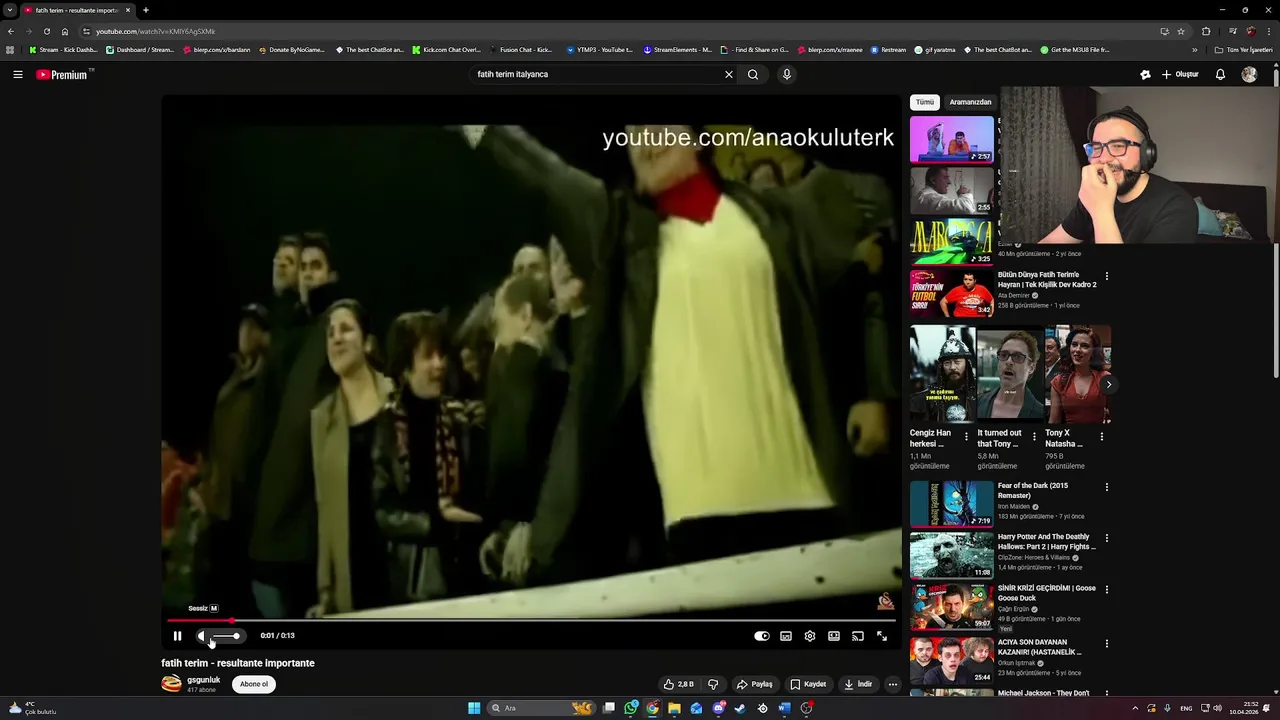Open the gif yaratma bookmark
This screenshot has height=720, width=1280.
935,49
